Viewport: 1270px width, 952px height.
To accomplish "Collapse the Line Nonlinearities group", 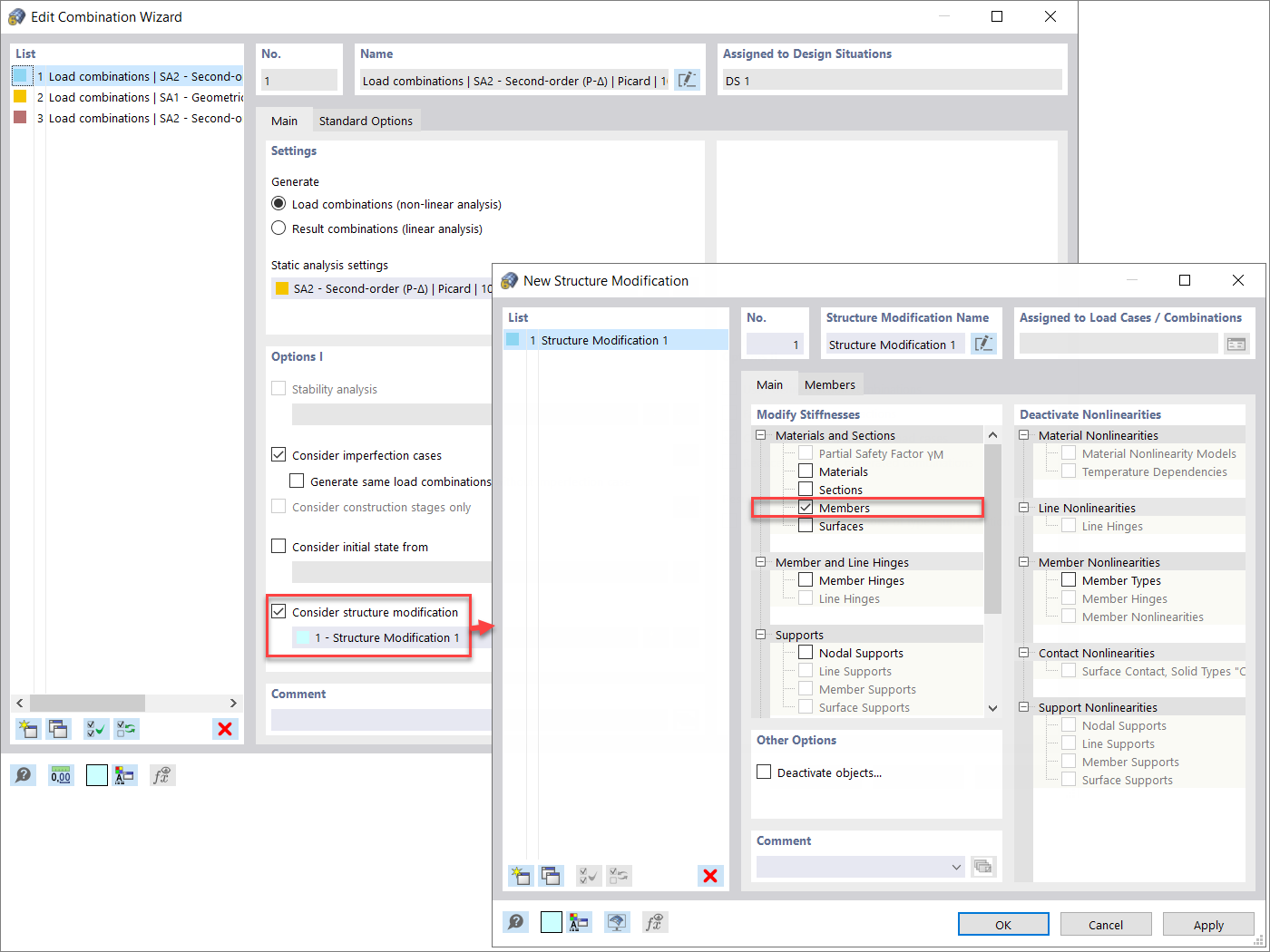I will (x=1023, y=508).
